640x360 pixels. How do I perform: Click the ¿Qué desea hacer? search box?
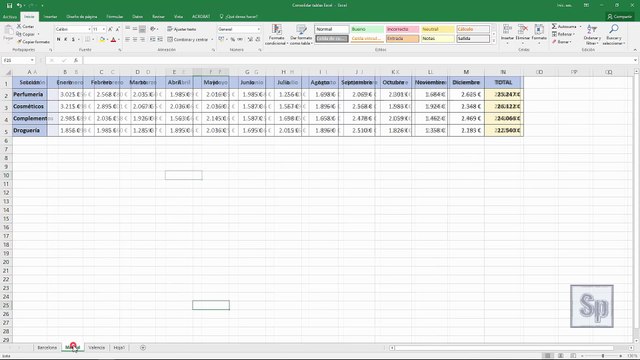point(239,17)
